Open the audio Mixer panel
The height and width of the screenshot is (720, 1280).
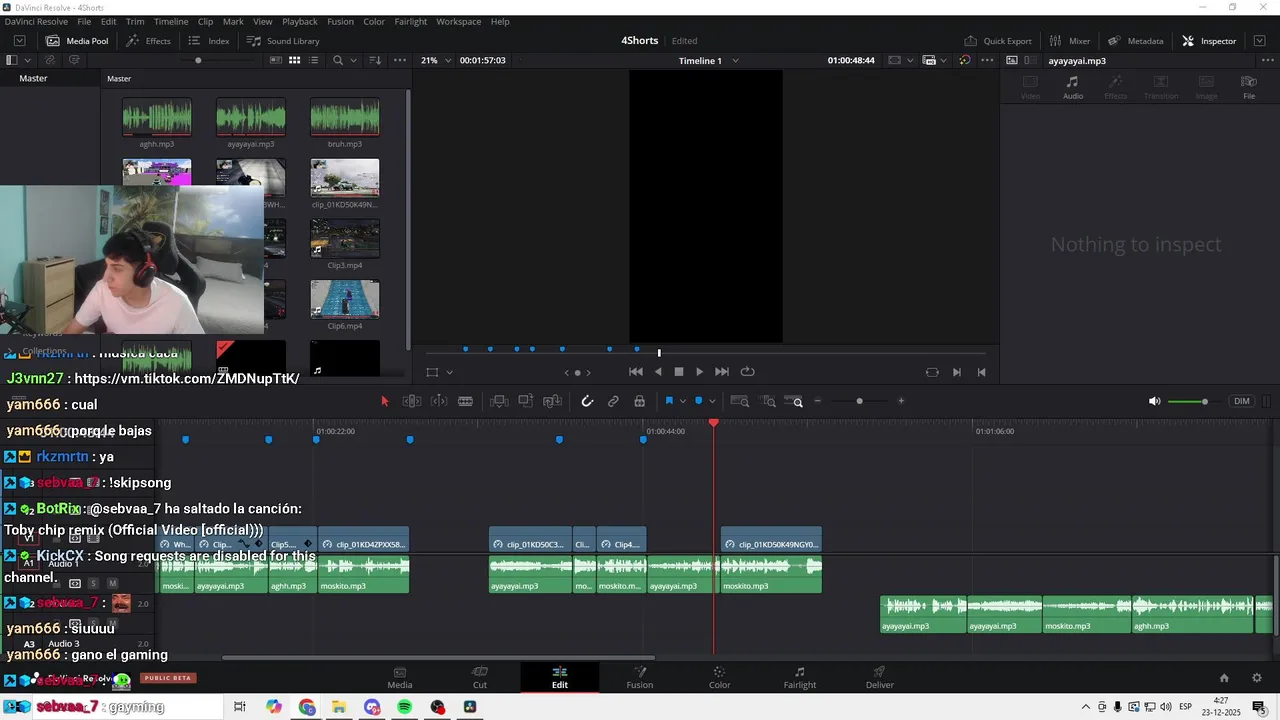[x=1069, y=41]
